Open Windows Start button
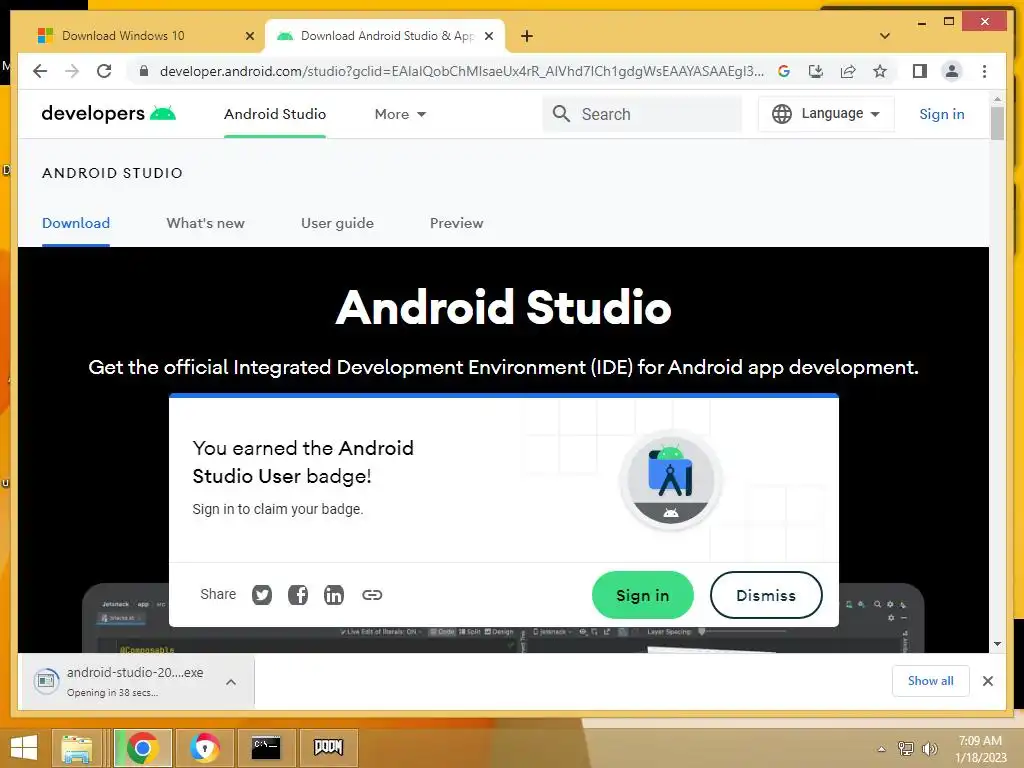This screenshot has width=1024, height=768. click(24, 748)
